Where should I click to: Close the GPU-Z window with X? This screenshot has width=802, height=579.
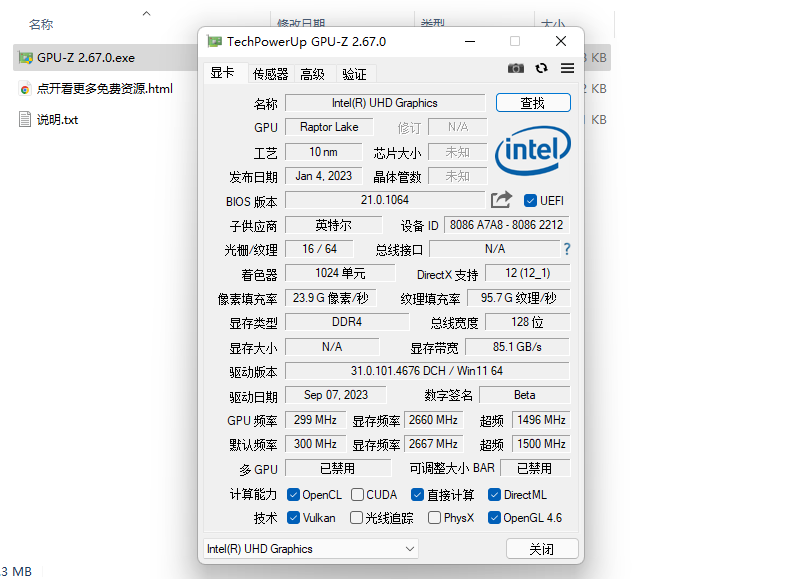point(561,41)
